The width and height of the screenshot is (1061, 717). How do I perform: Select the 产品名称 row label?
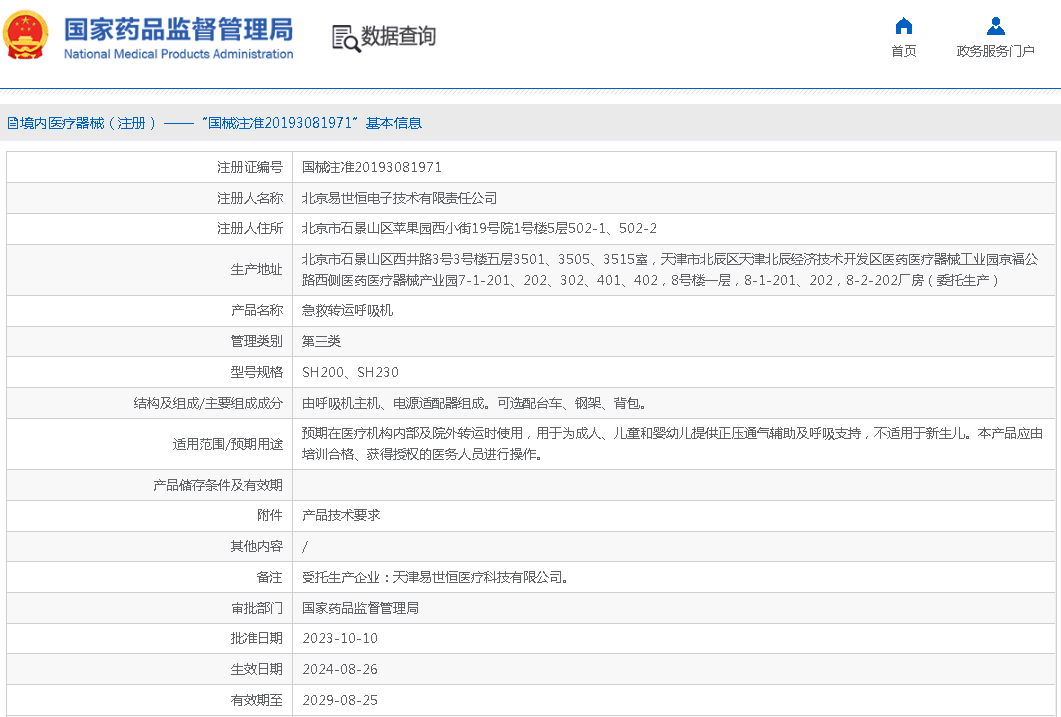click(256, 310)
